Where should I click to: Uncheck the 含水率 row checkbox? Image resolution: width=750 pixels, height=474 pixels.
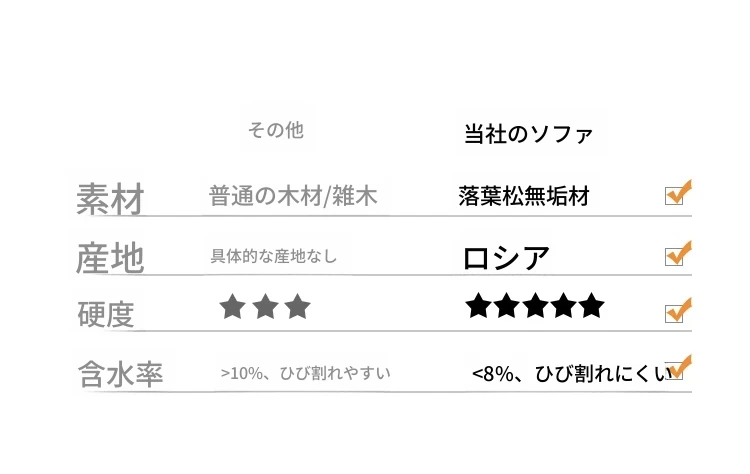(676, 370)
